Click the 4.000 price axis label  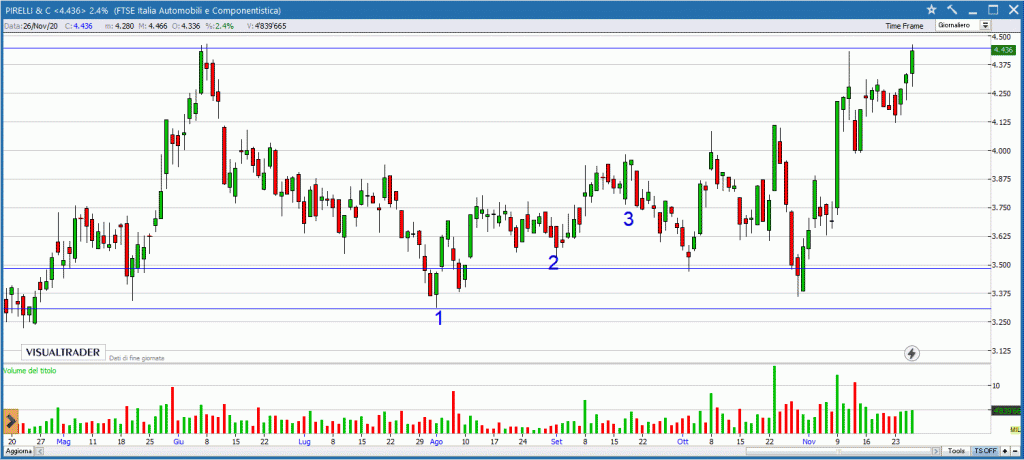(1000, 151)
